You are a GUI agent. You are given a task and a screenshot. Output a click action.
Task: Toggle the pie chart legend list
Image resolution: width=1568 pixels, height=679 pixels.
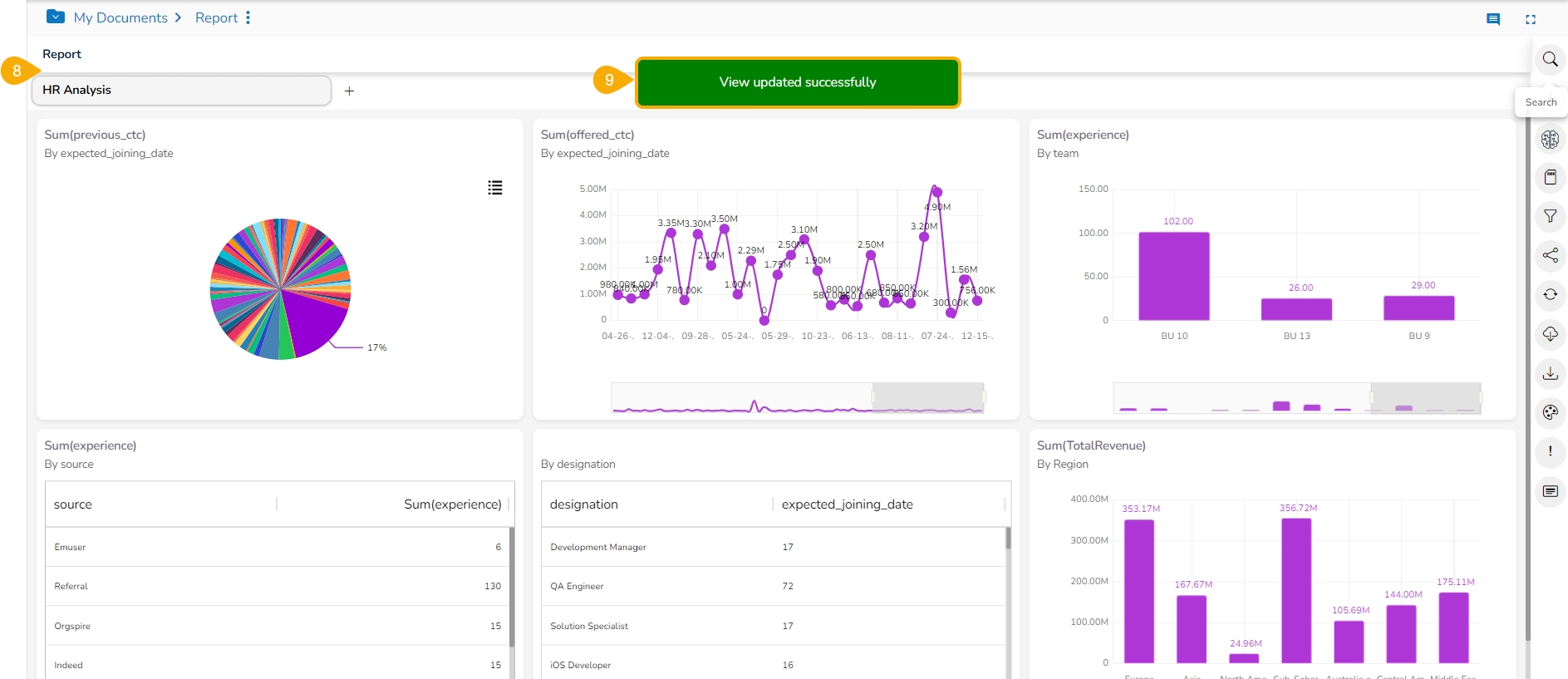coord(494,188)
